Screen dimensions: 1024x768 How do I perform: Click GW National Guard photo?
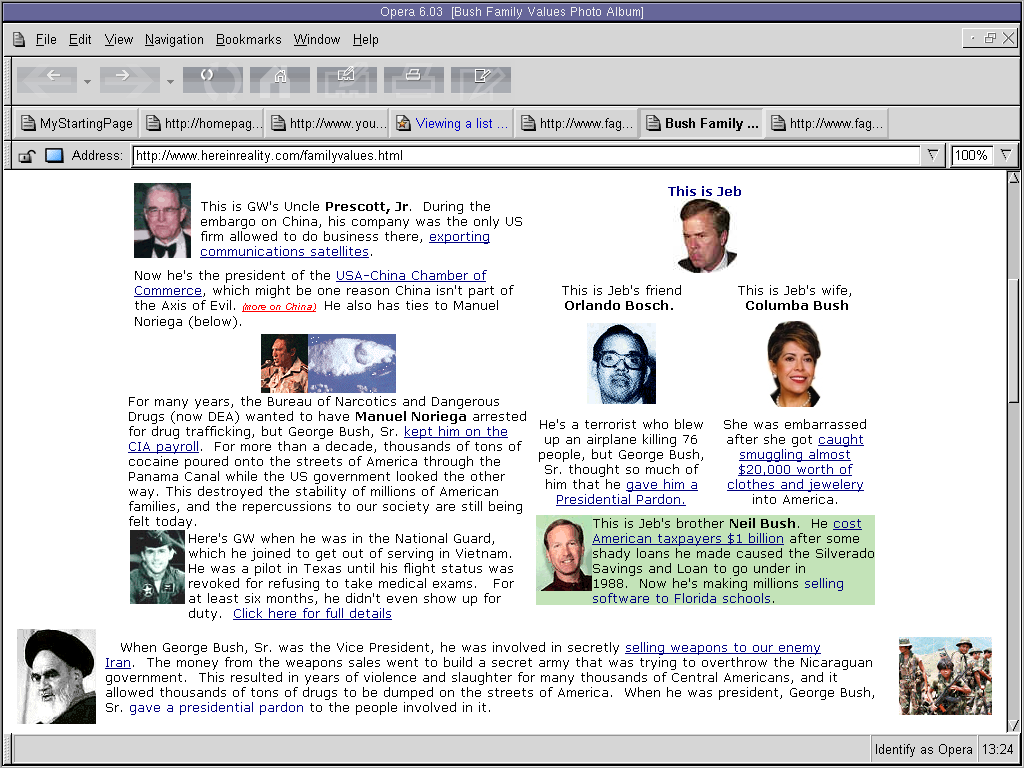tap(157, 567)
